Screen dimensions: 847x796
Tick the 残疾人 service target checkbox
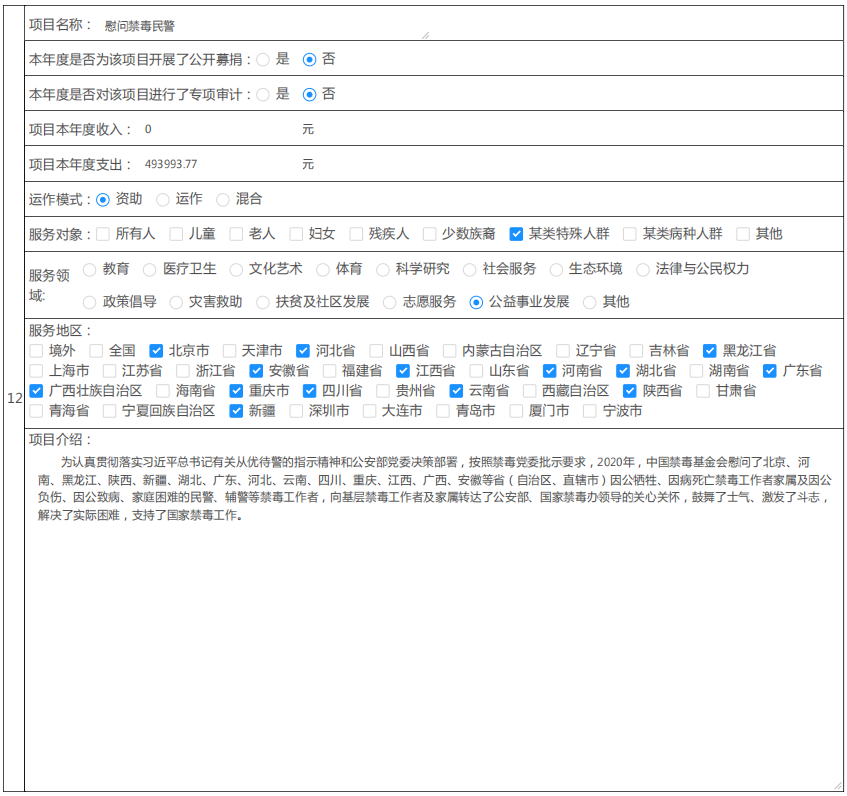coord(356,234)
